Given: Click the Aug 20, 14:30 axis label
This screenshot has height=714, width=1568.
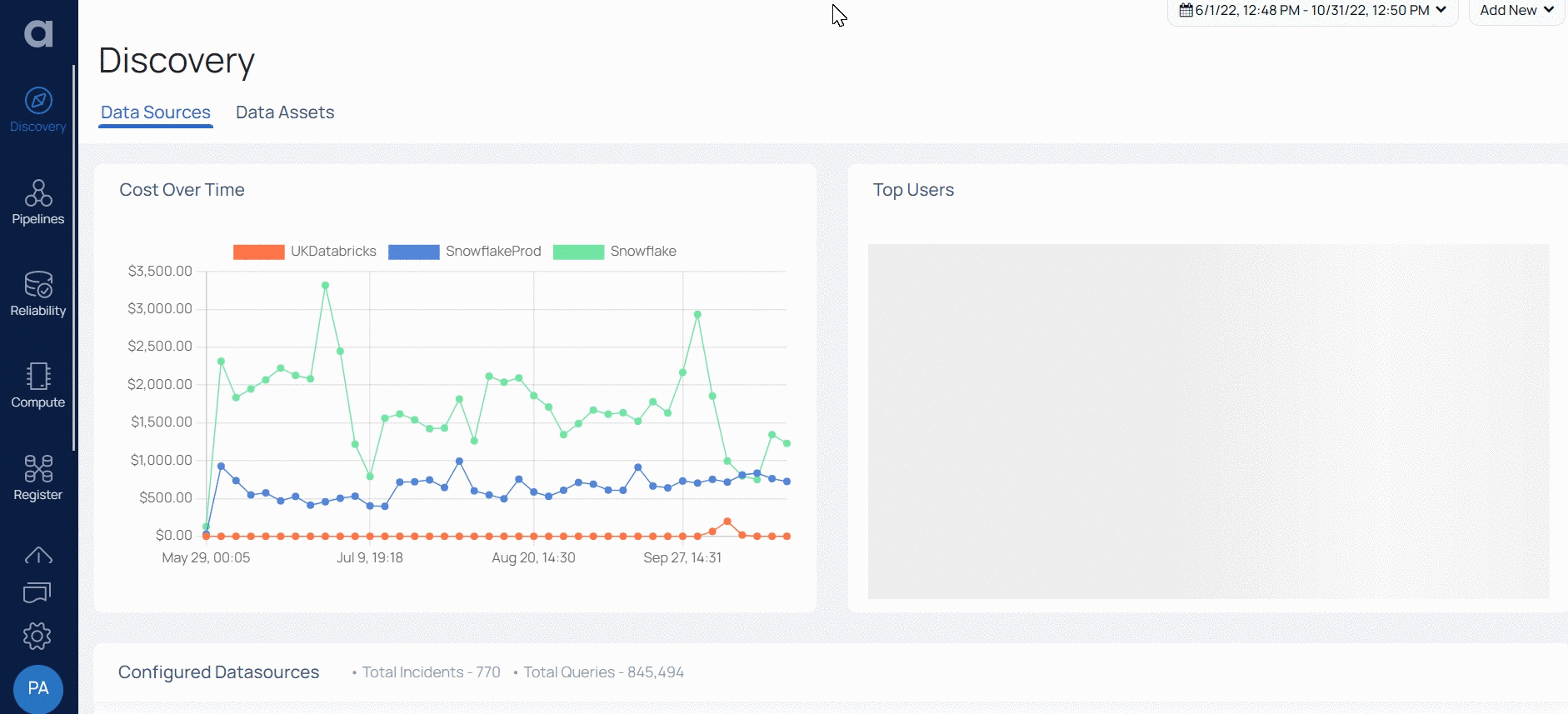Looking at the screenshot, I should pos(533,558).
